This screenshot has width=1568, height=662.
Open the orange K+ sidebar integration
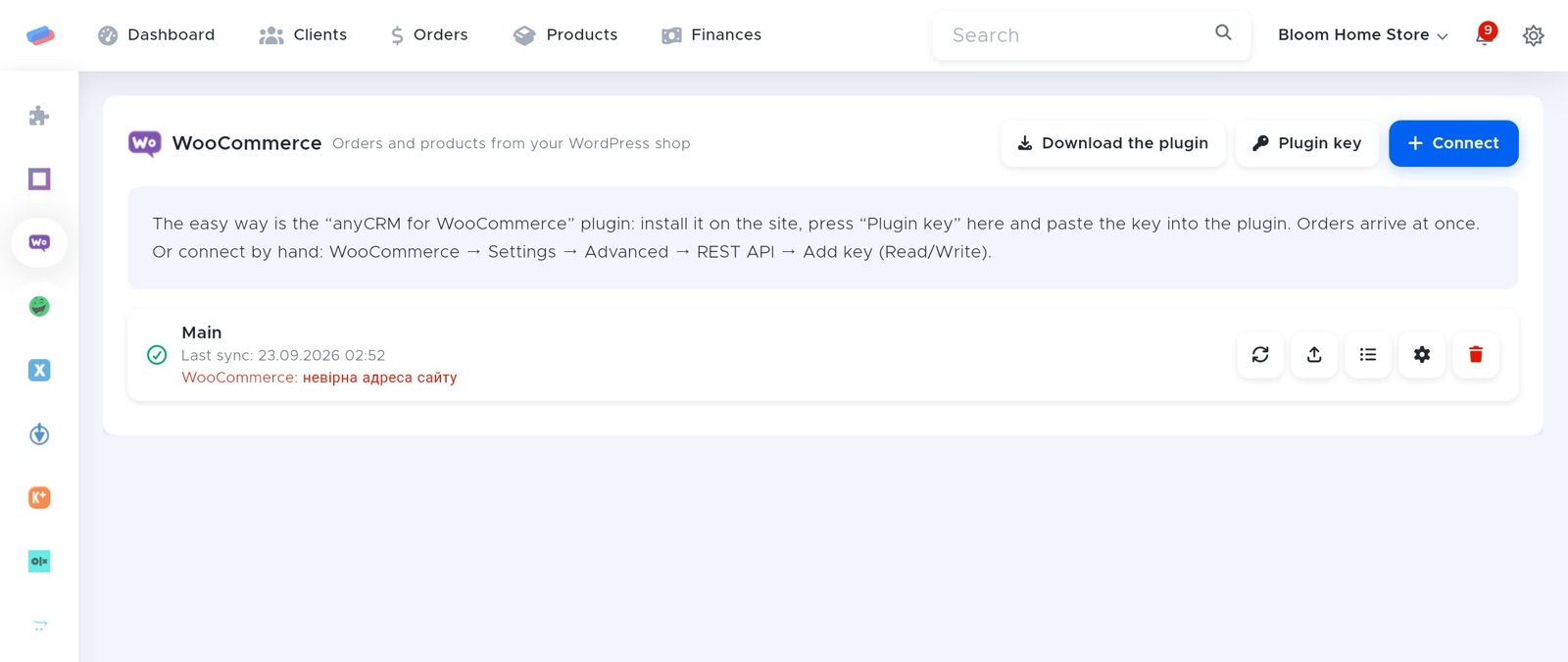pyautogui.click(x=39, y=497)
